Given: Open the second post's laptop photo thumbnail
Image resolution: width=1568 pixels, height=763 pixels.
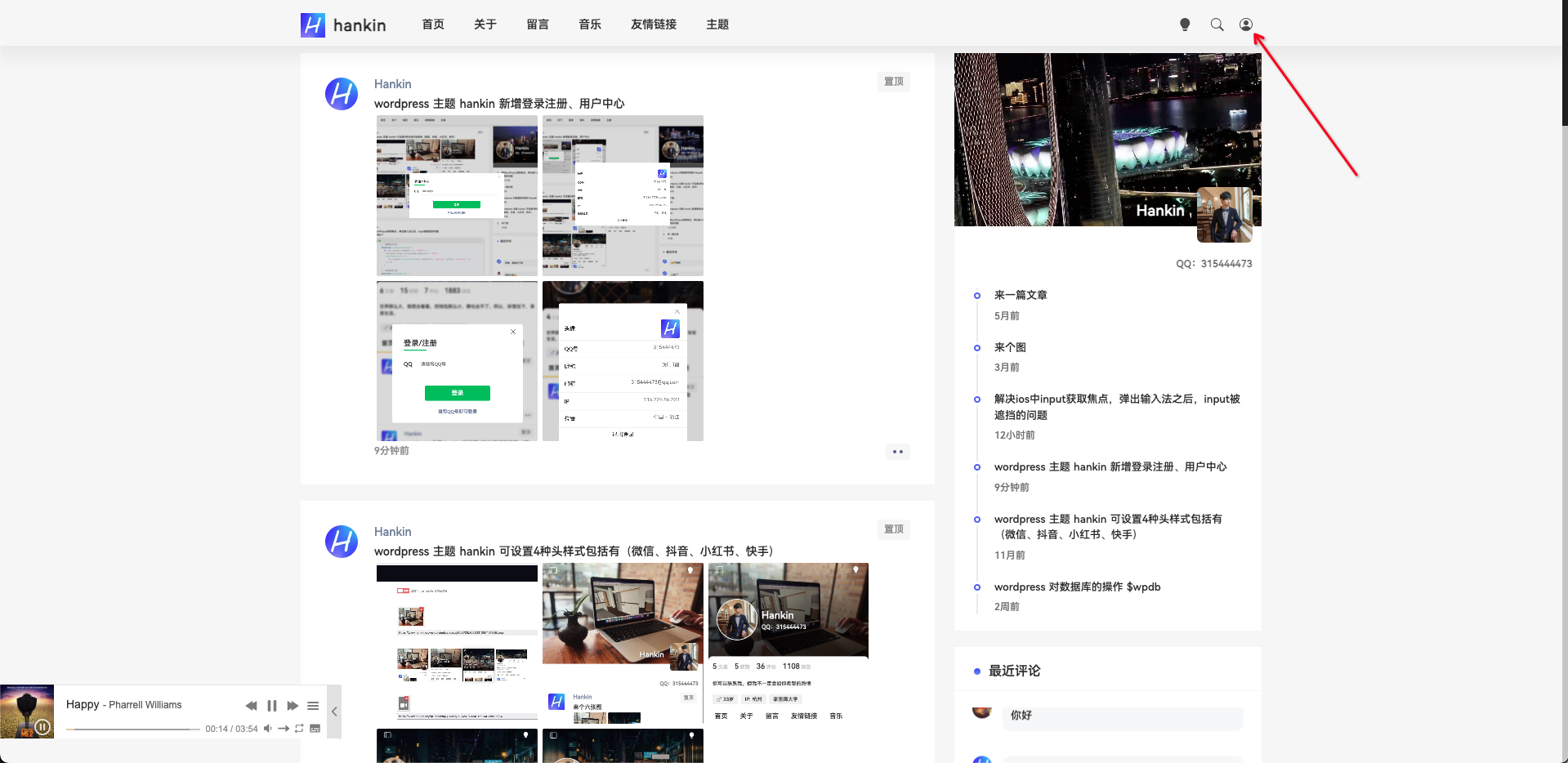Looking at the screenshot, I should click(x=623, y=643).
